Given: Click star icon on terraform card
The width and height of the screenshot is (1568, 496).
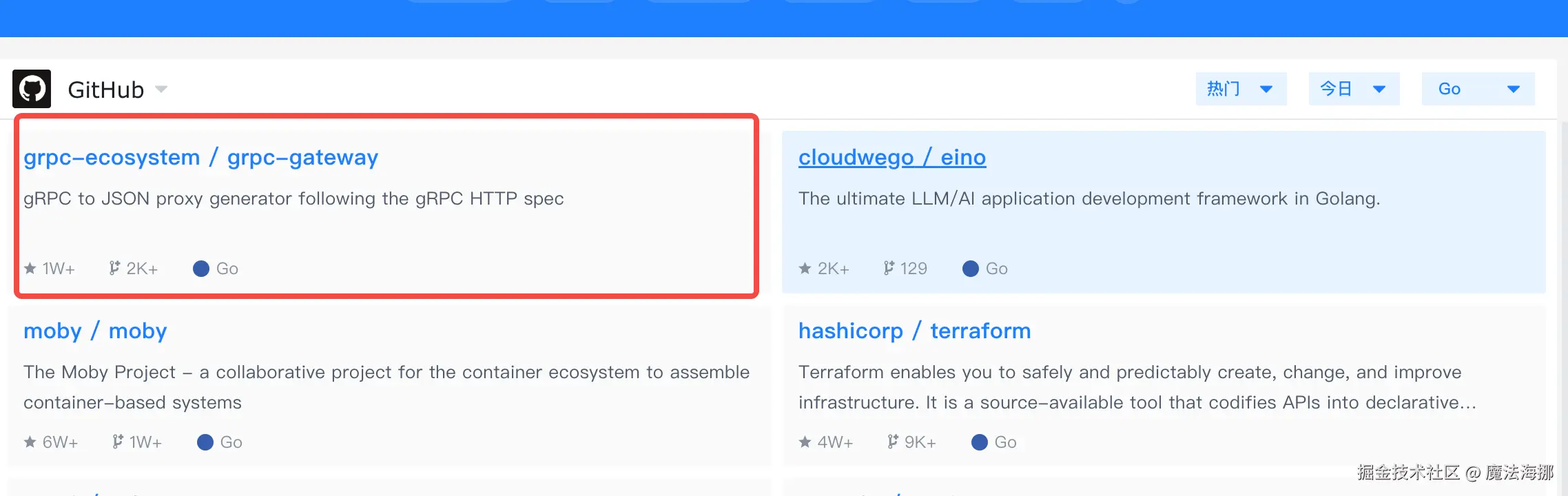Looking at the screenshot, I should (x=805, y=442).
